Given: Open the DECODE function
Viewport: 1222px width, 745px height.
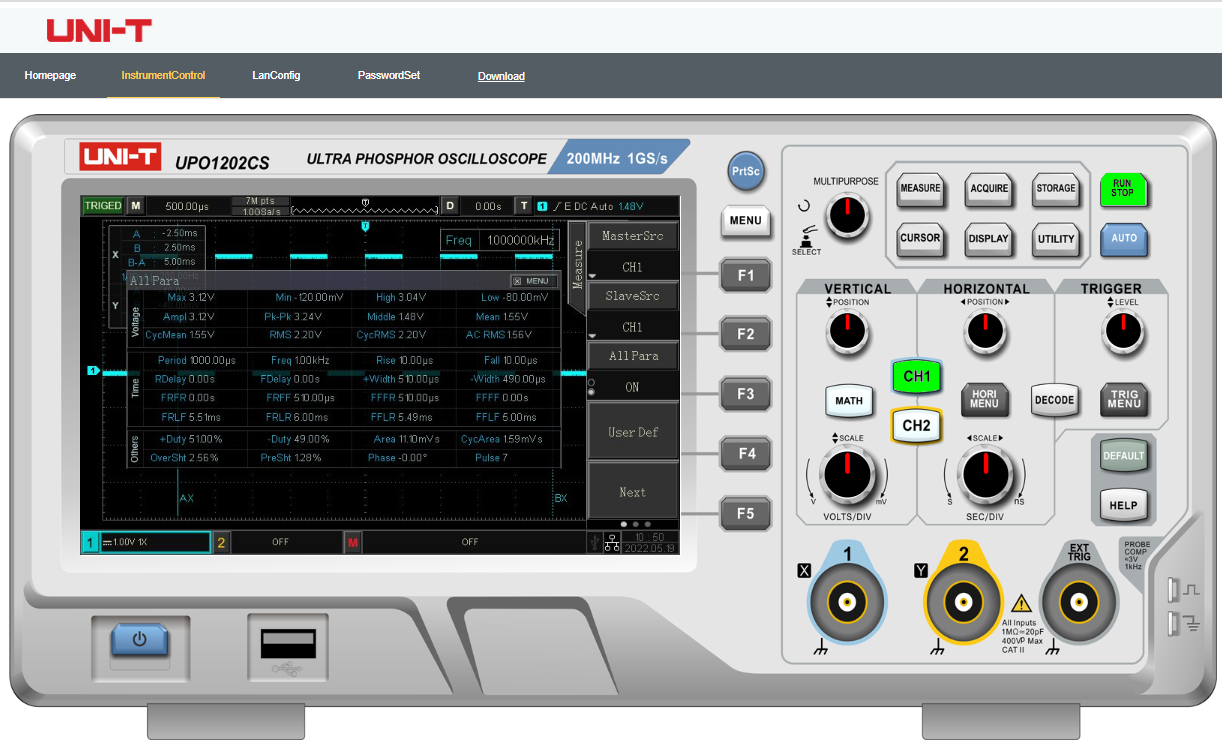Looking at the screenshot, I should coord(1055,400).
